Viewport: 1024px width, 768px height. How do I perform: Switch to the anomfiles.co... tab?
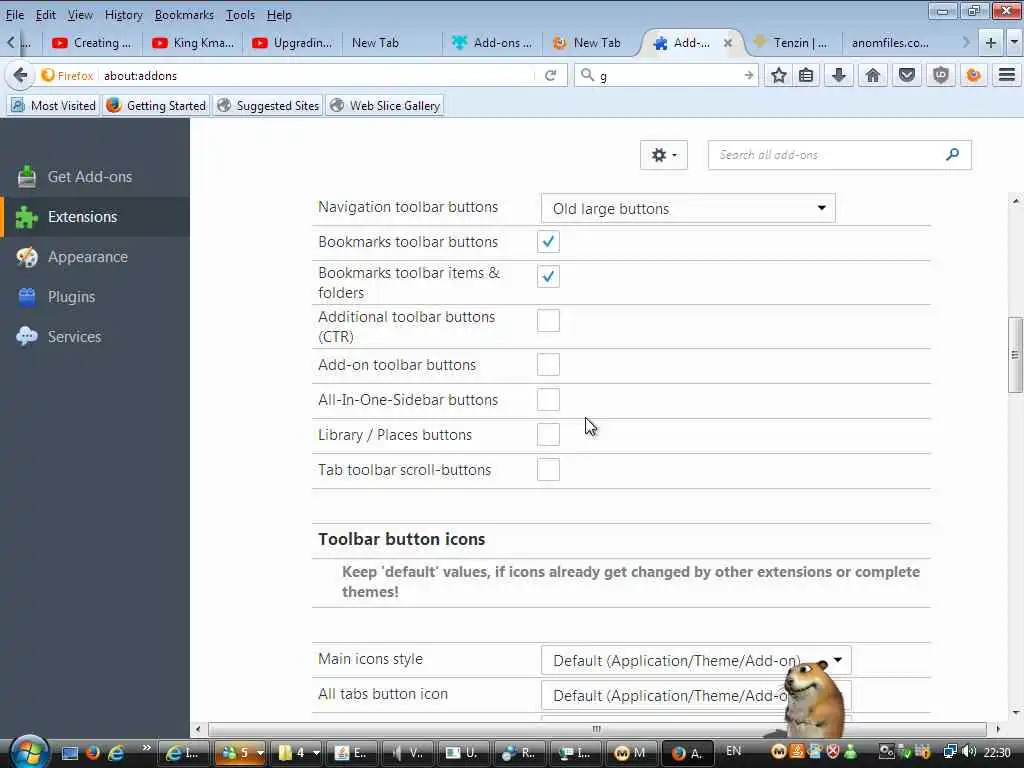890,43
